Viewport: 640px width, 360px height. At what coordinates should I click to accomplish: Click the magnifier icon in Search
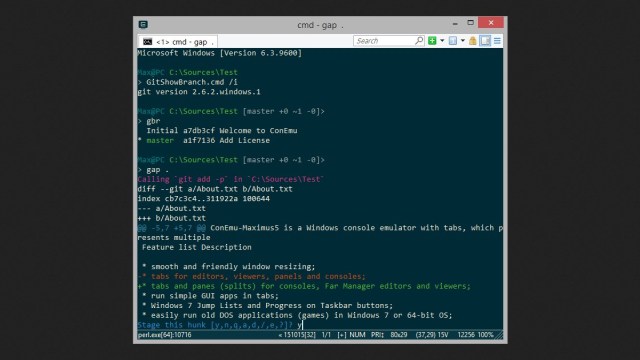coord(419,41)
